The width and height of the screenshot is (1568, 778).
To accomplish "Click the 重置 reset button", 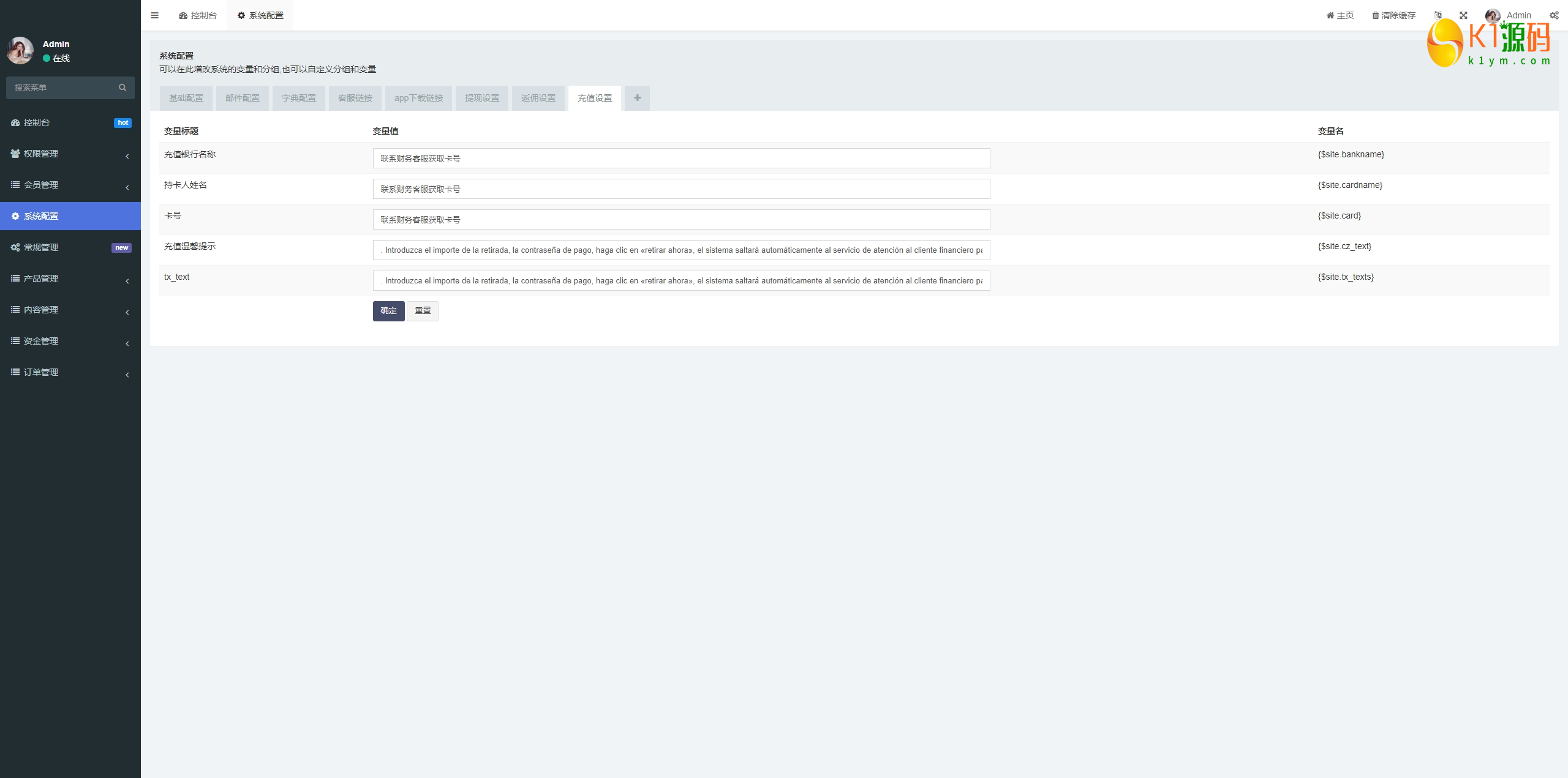I will pyautogui.click(x=423, y=311).
